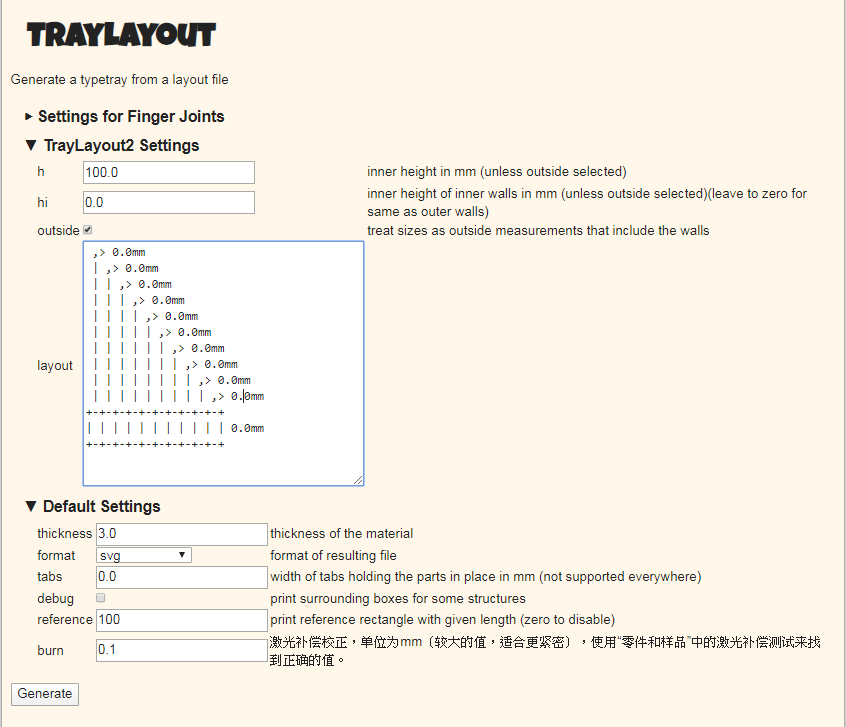Click the reference length input field
The width and height of the screenshot is (846, 727).
click(x=181, y=620)
